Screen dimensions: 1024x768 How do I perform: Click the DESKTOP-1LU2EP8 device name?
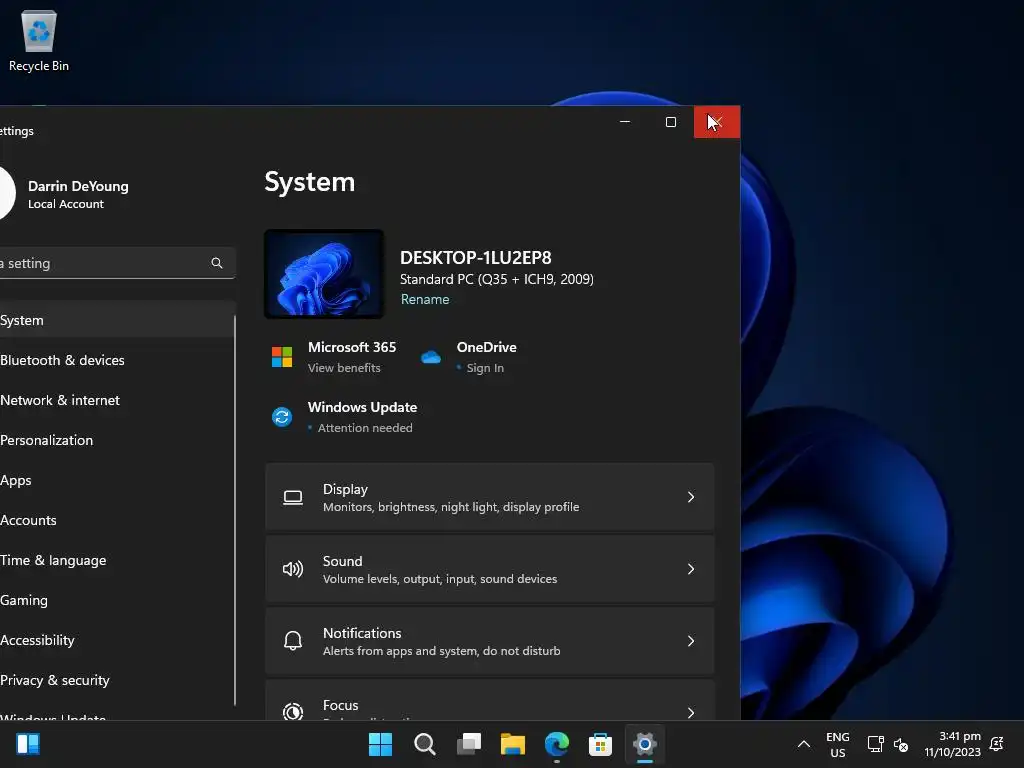click(475, 258)
